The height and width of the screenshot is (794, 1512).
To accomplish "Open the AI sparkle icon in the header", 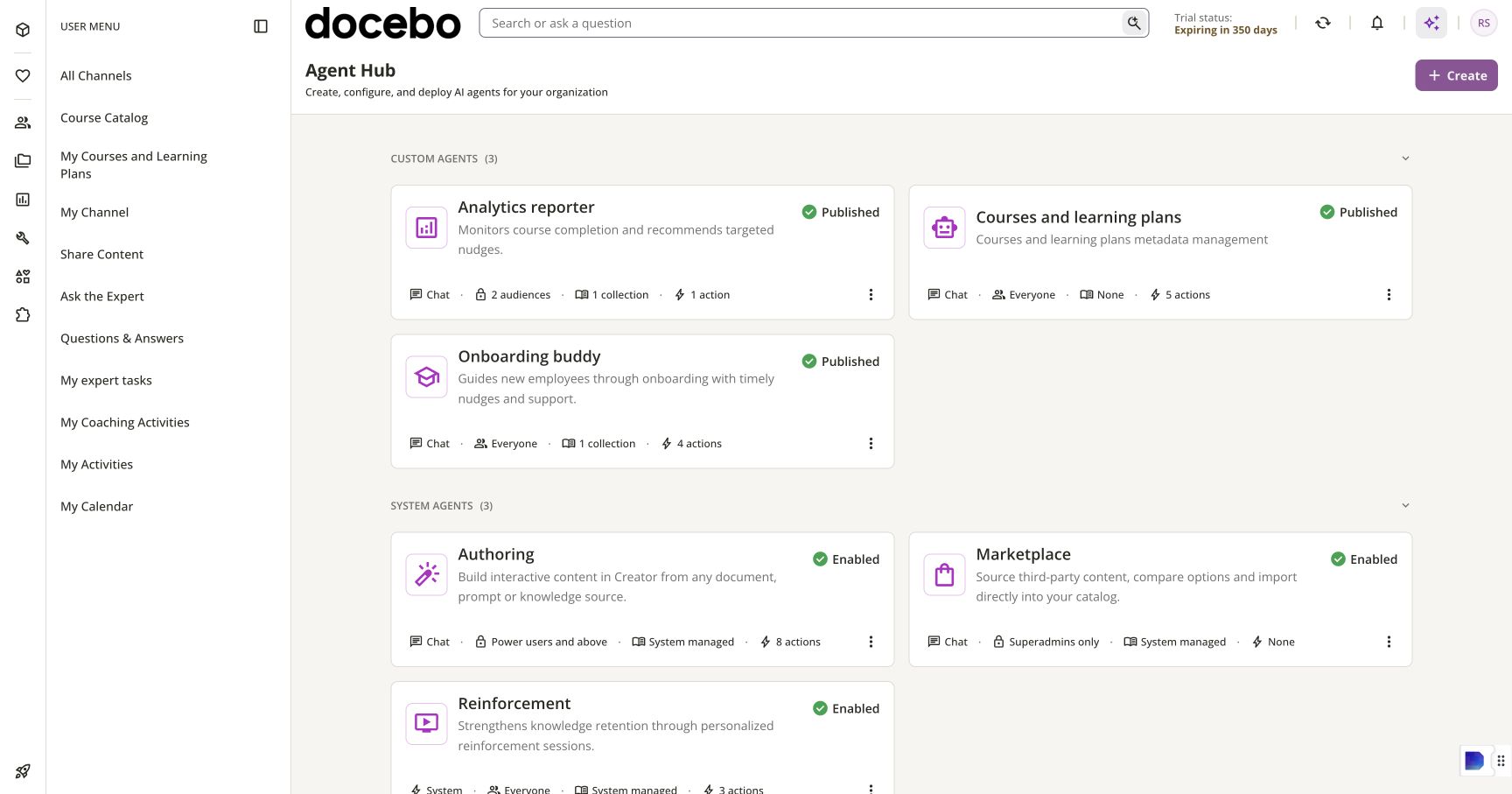I will (1431, 23).
